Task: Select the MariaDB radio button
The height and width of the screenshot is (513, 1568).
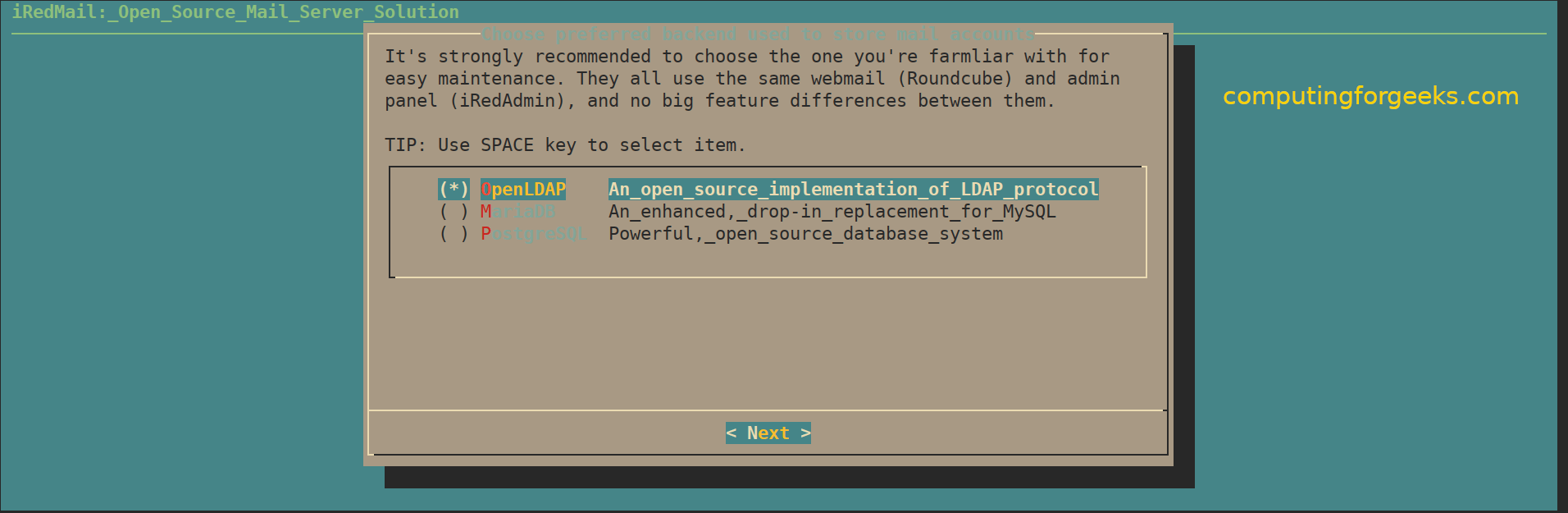Action: [x=454, y=212]
